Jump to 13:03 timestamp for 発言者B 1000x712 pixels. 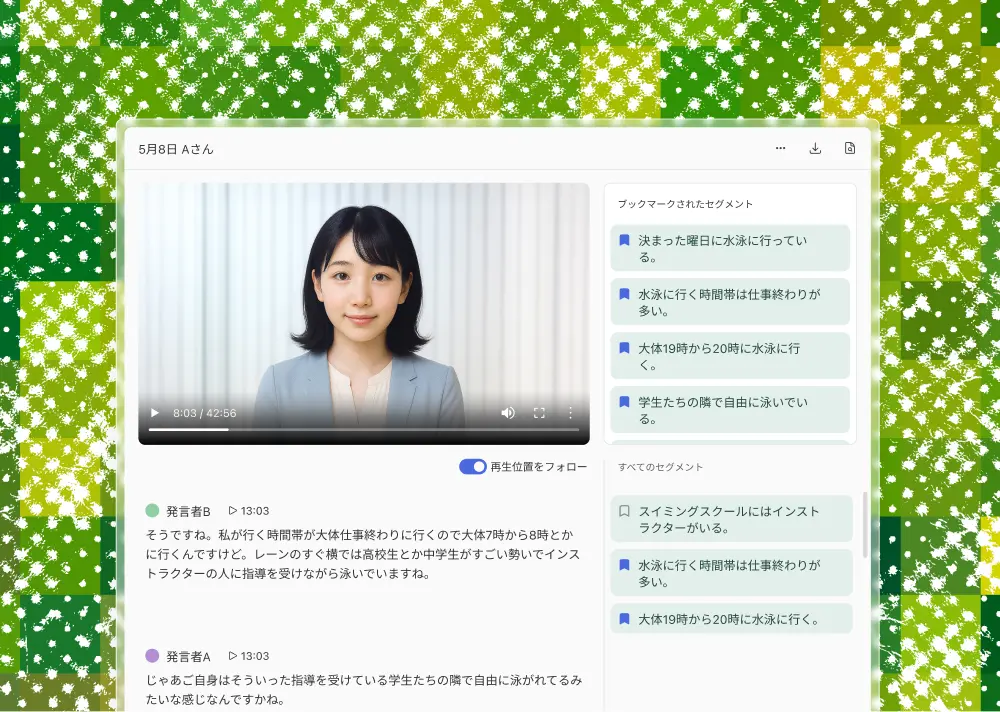pyautogui.click(x=249, y=510)
